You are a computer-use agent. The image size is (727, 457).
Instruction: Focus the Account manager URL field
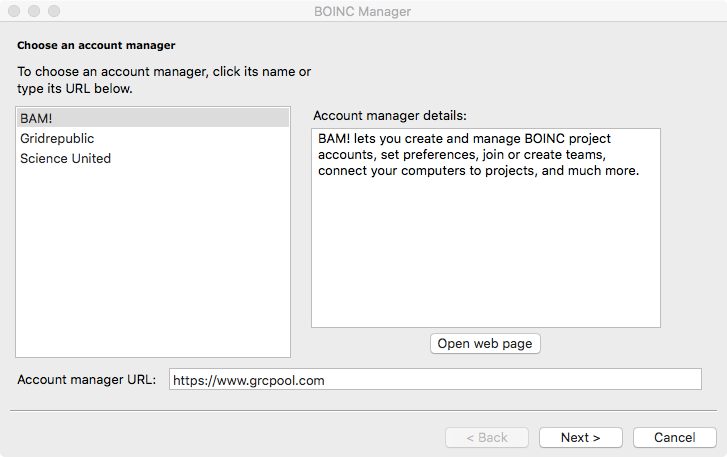point(435,380)
